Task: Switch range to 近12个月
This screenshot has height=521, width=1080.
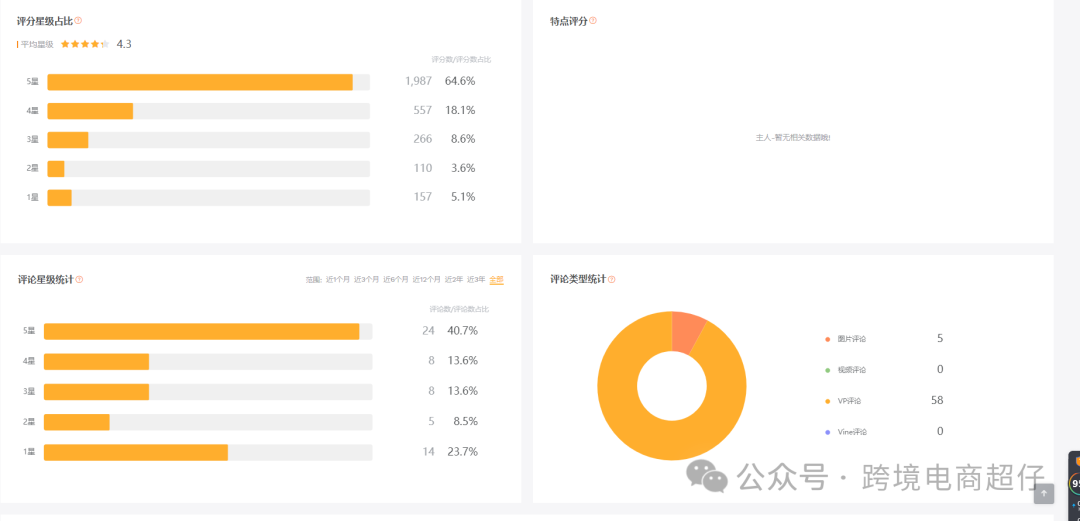Action: coord(426,280)
